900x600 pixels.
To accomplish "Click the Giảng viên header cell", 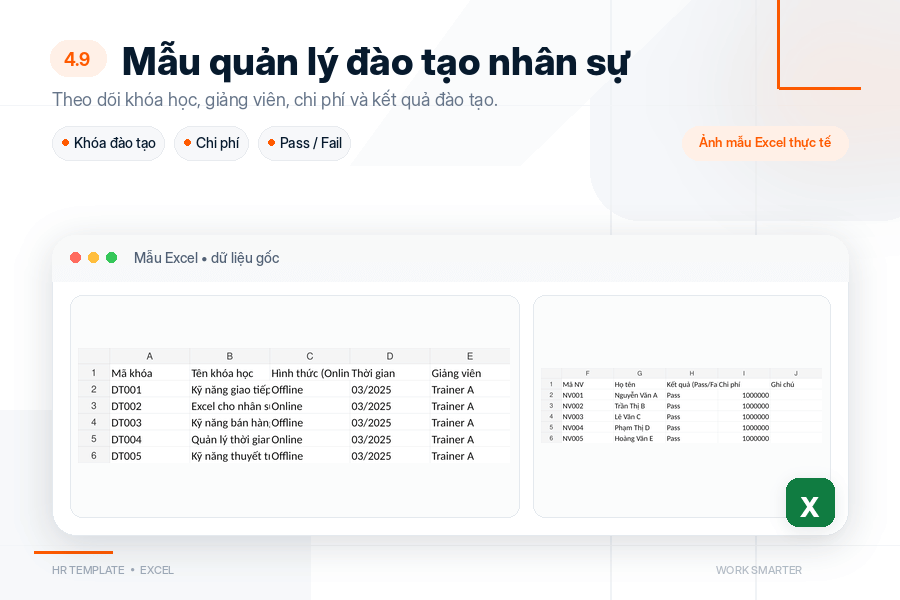I will [470, 373].
